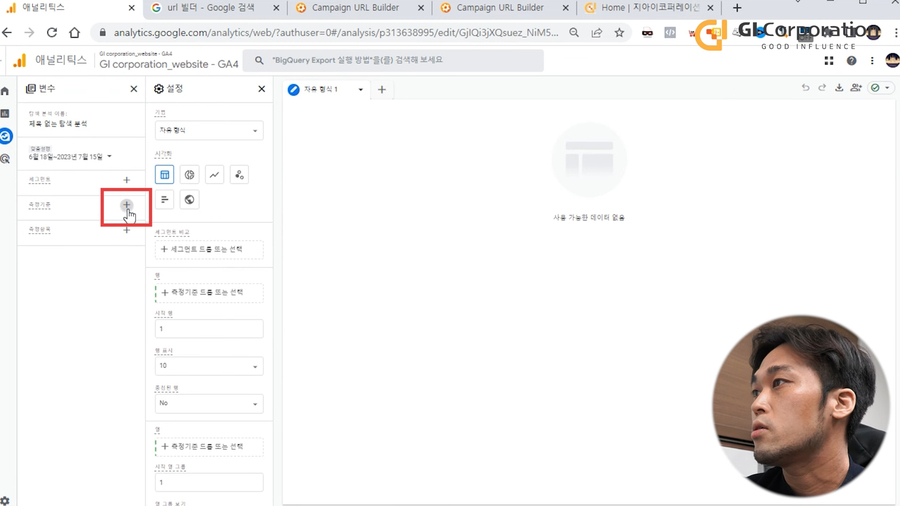900x506 pixels.
Task: Open the Analytics help icon
Action: (851, 61)
